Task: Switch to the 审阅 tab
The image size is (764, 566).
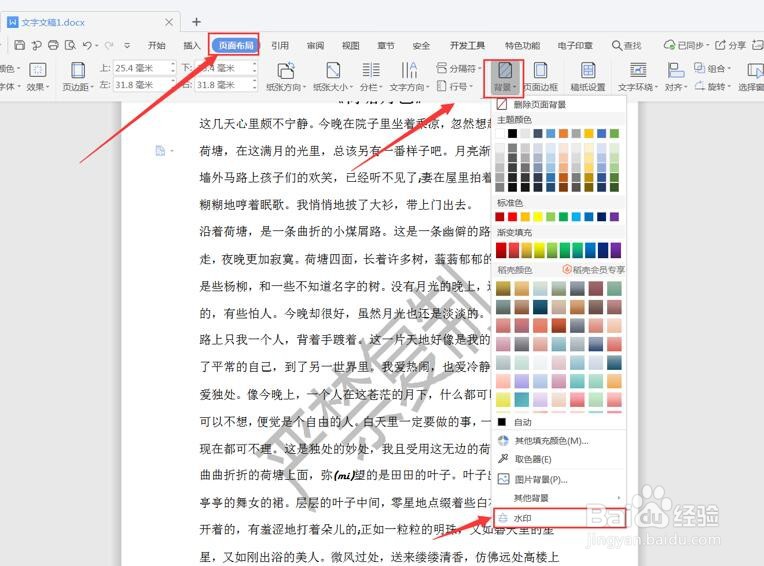Action: 315,45
